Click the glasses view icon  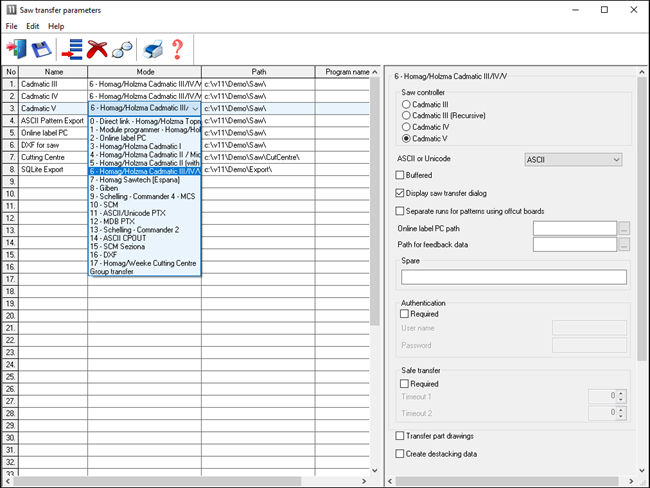tap(123, 48)
